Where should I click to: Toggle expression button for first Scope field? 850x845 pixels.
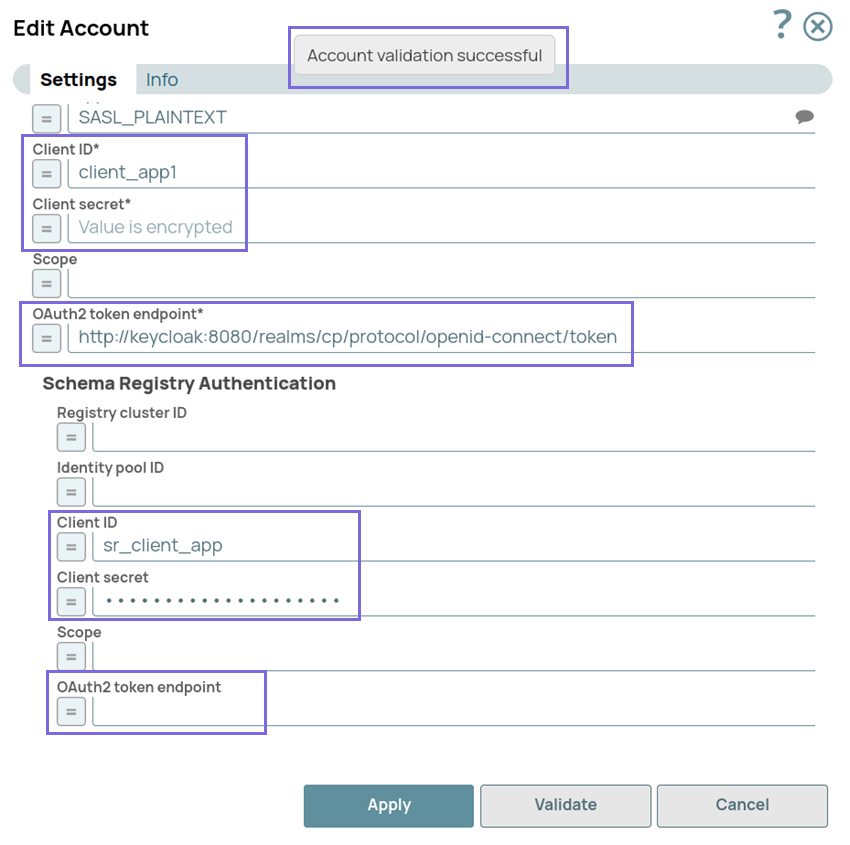point(46,283)
